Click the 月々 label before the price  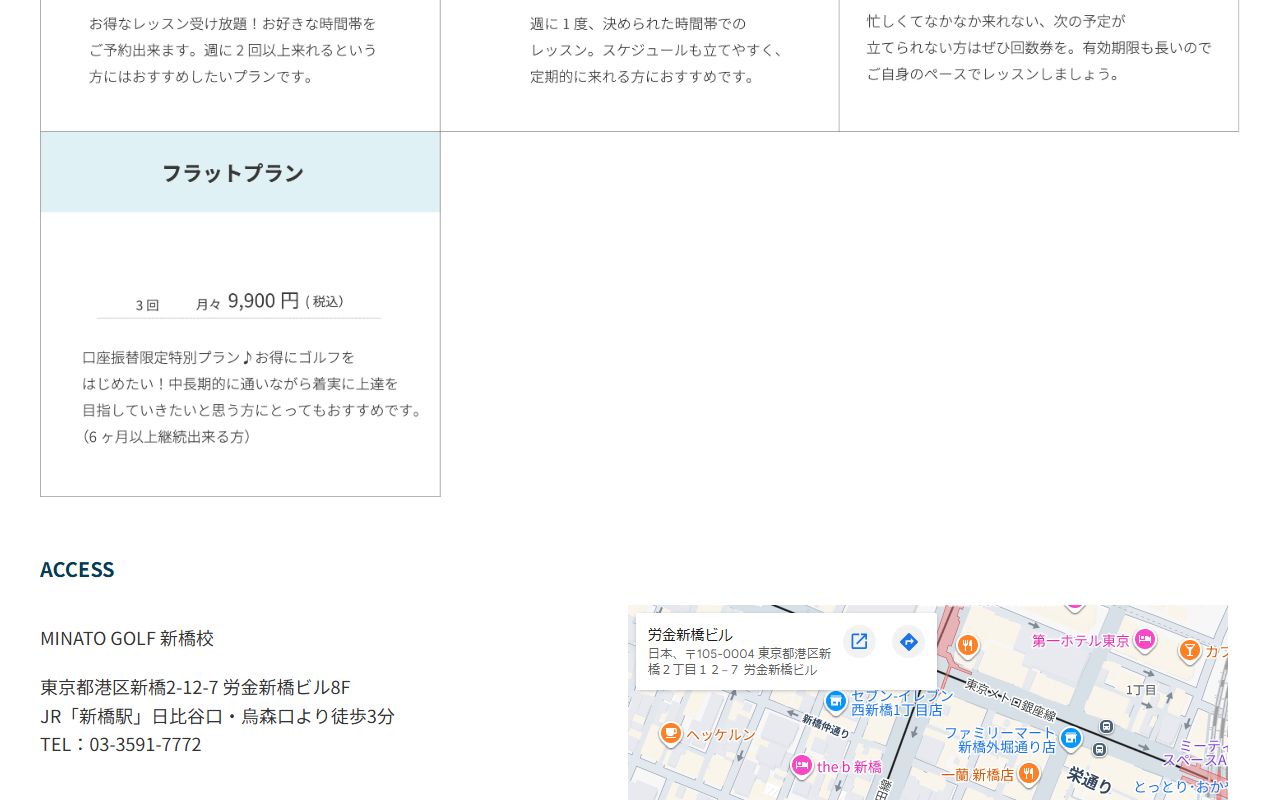coord(208,304)
